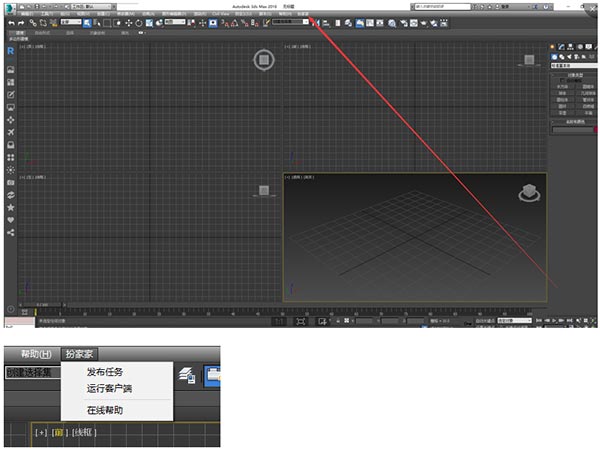Pick the Rectangular Selection Region tool
Screen dimensions: 600x451
[107, 23]
